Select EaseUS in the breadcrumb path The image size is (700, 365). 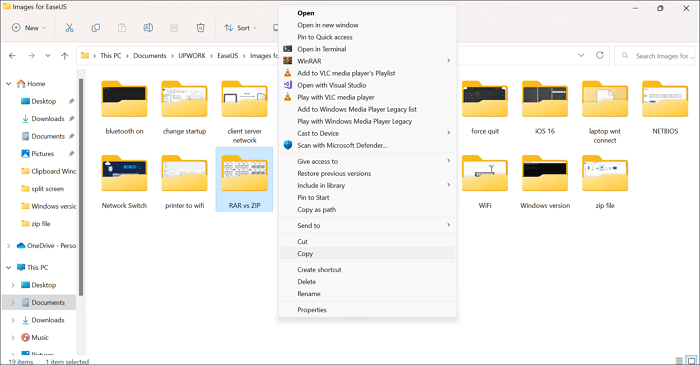point(228,56)
